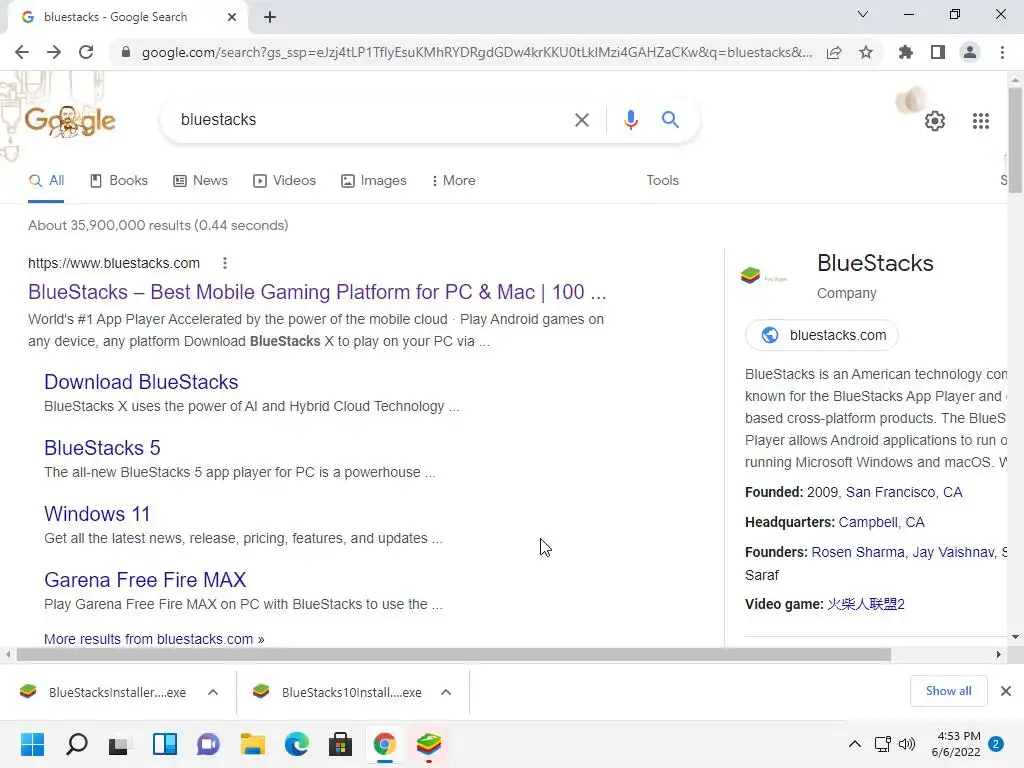The image size is (1024, 768).
Task: Share this page from the address bar
Action: pos(834,52)
